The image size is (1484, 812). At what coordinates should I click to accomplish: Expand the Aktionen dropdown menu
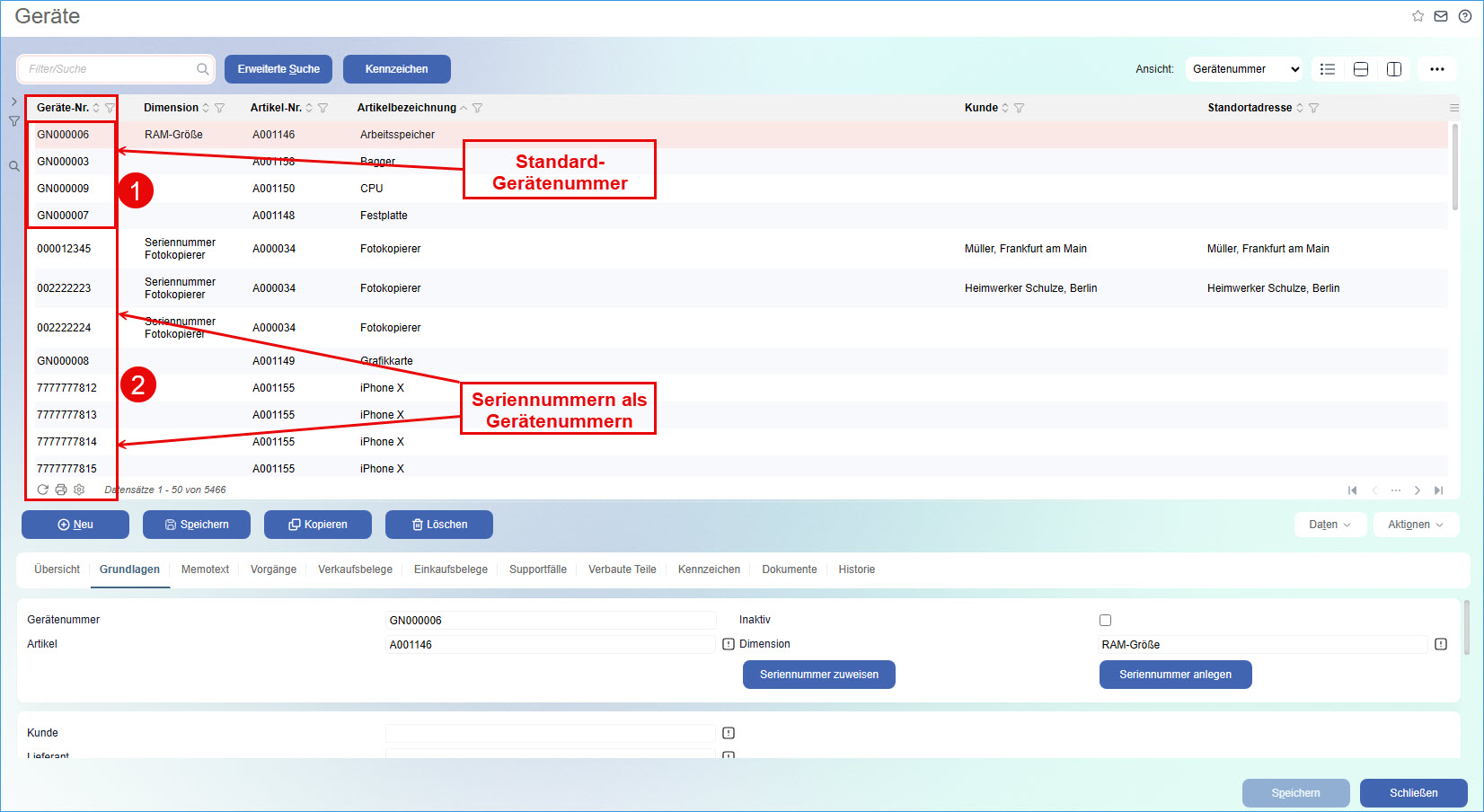click(1416, 525)
